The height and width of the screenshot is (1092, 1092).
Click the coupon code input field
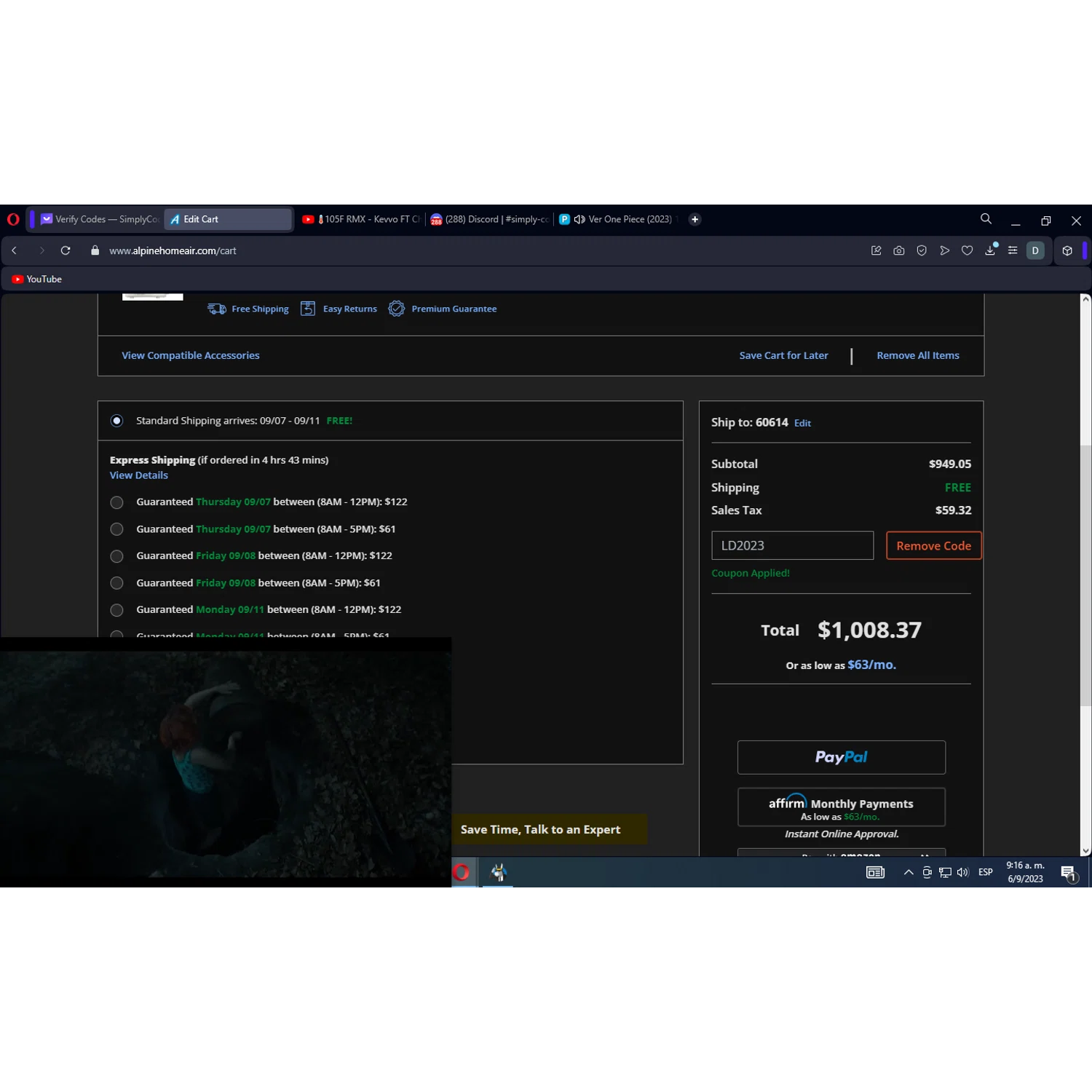(x=792, y=545)
